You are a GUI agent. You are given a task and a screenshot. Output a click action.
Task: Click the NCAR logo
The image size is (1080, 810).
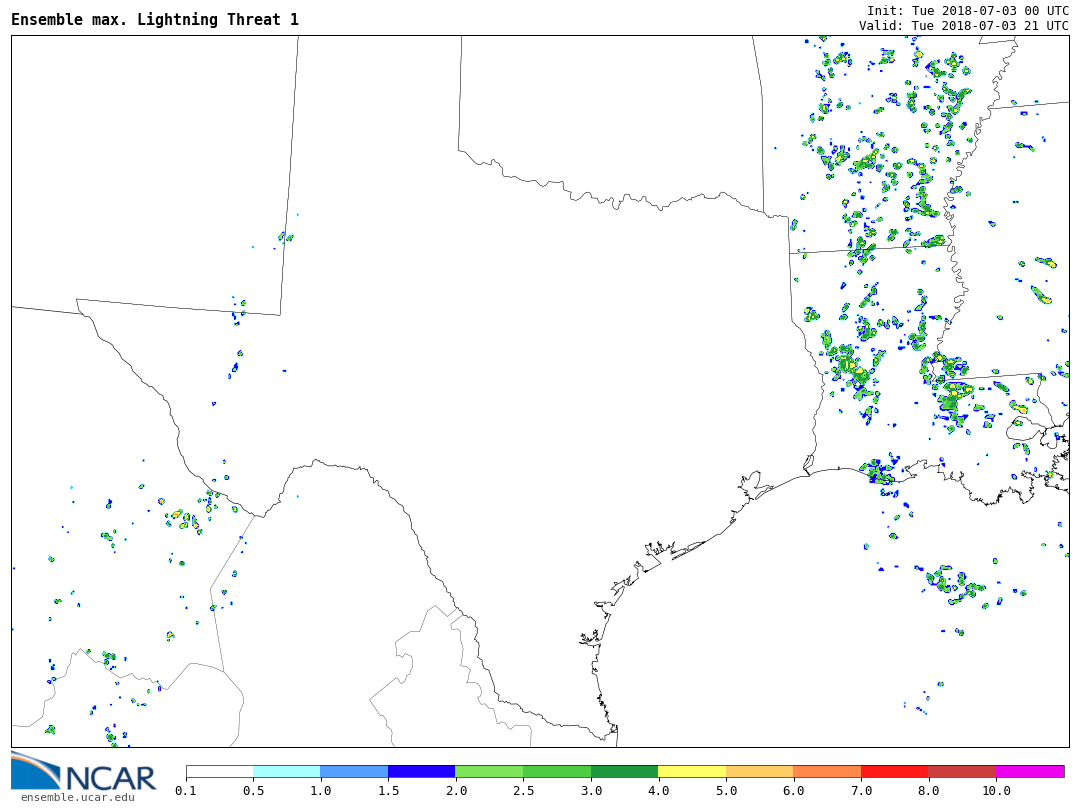click(x=84, y=772)
